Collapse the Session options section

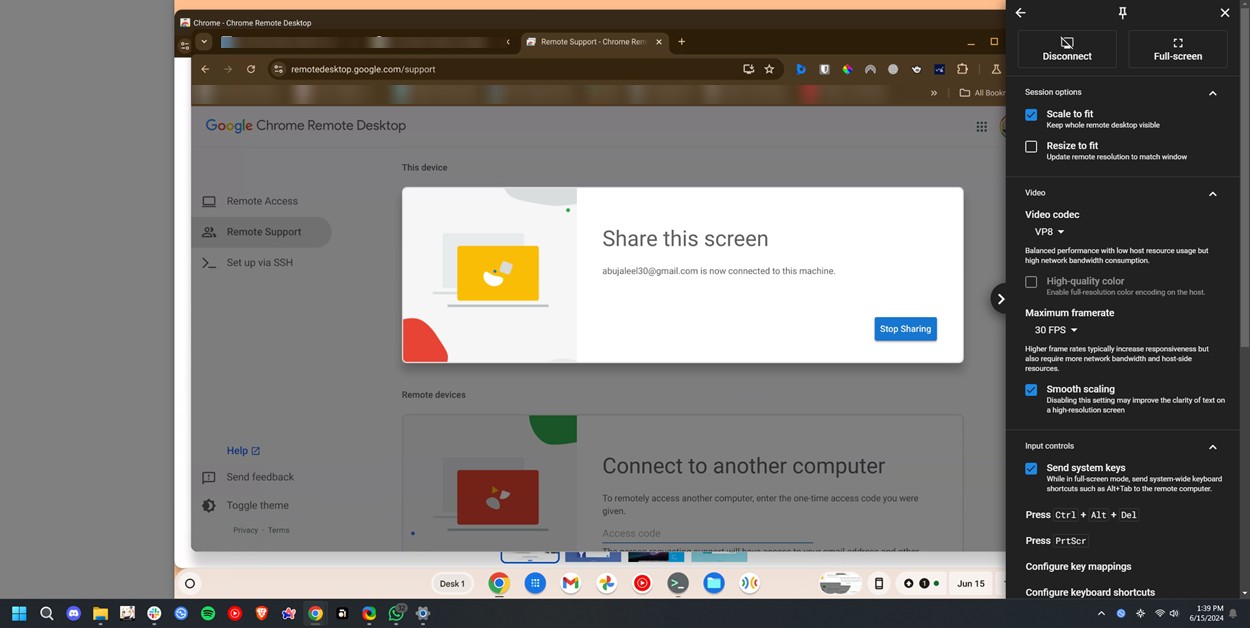point(1213,92)
